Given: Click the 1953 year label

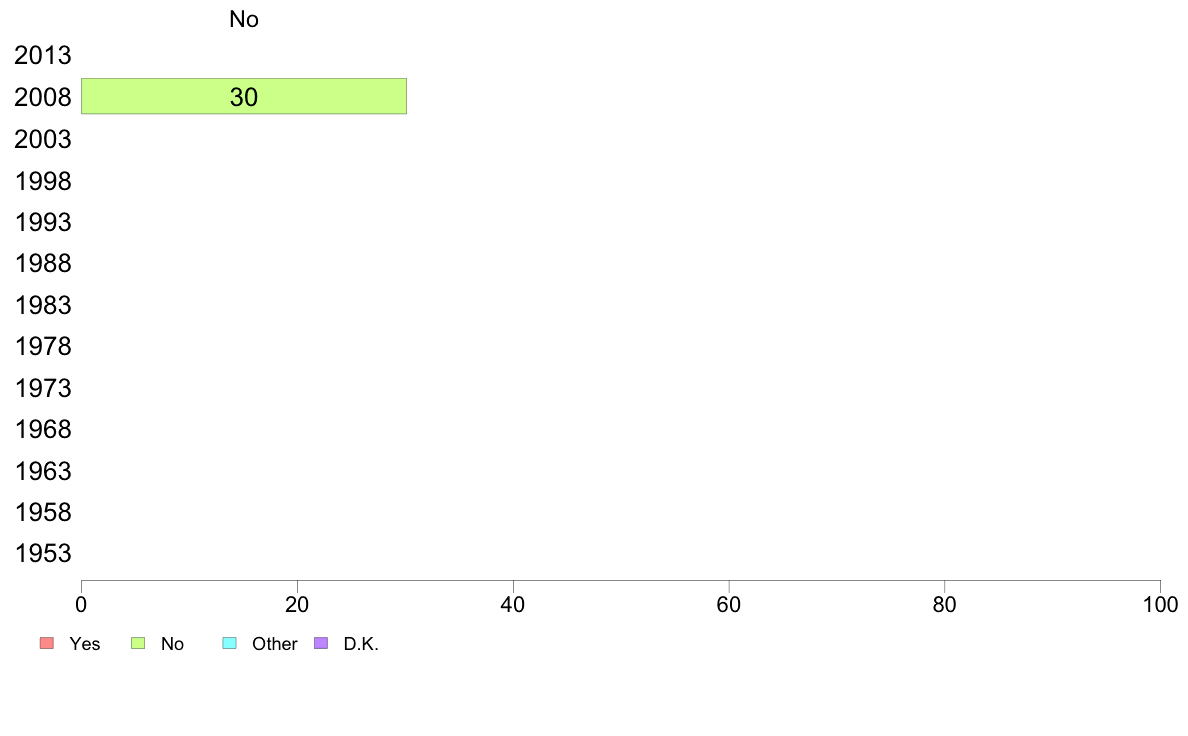Looking at the screenshot, I should pyautogui.click(x=42, y=553).
